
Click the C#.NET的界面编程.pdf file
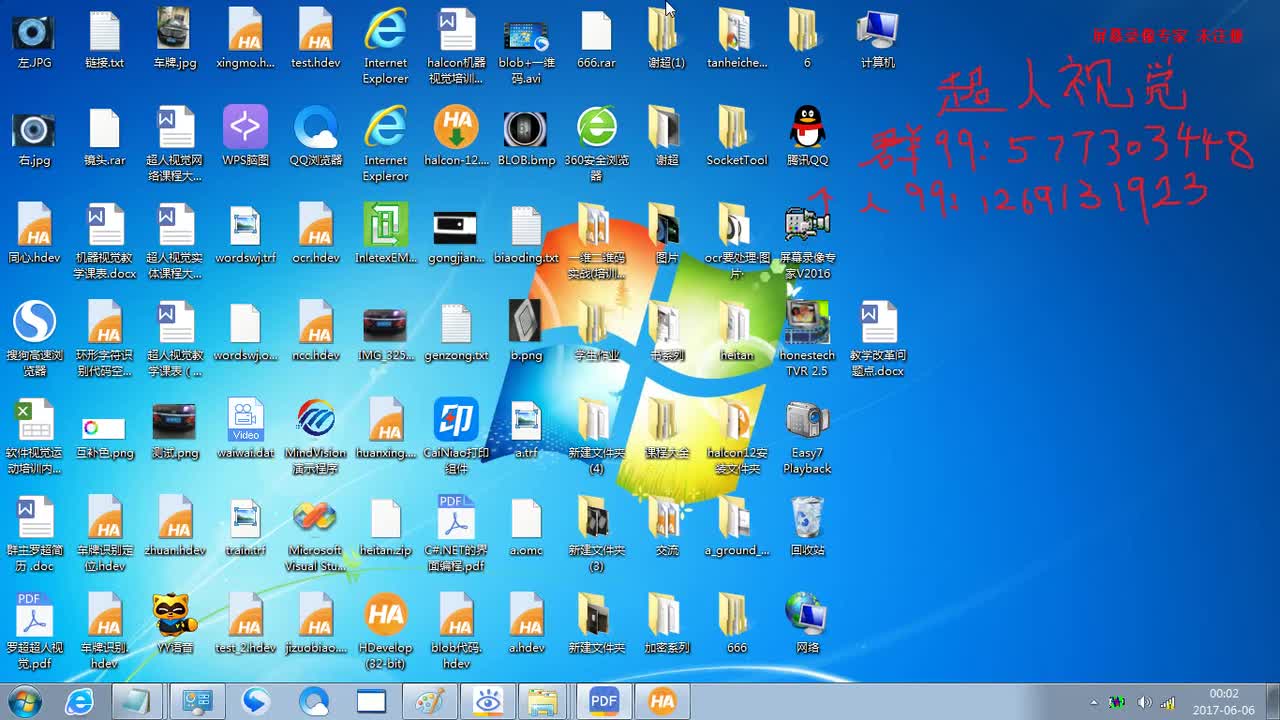[456, 534]
